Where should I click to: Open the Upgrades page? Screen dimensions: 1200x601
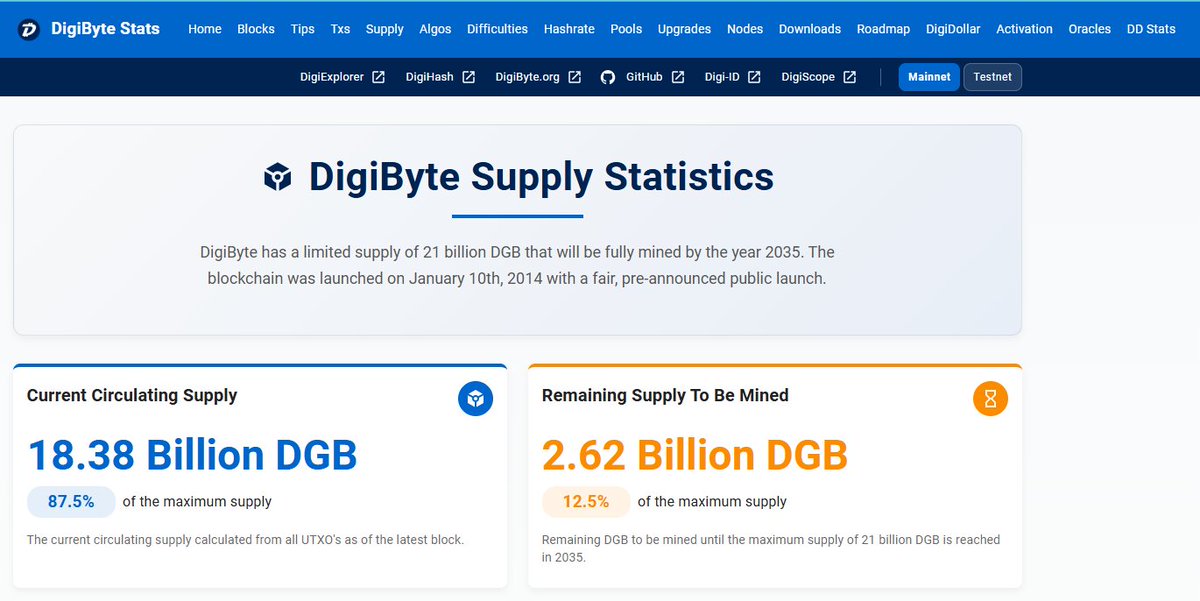coord(685,29)
